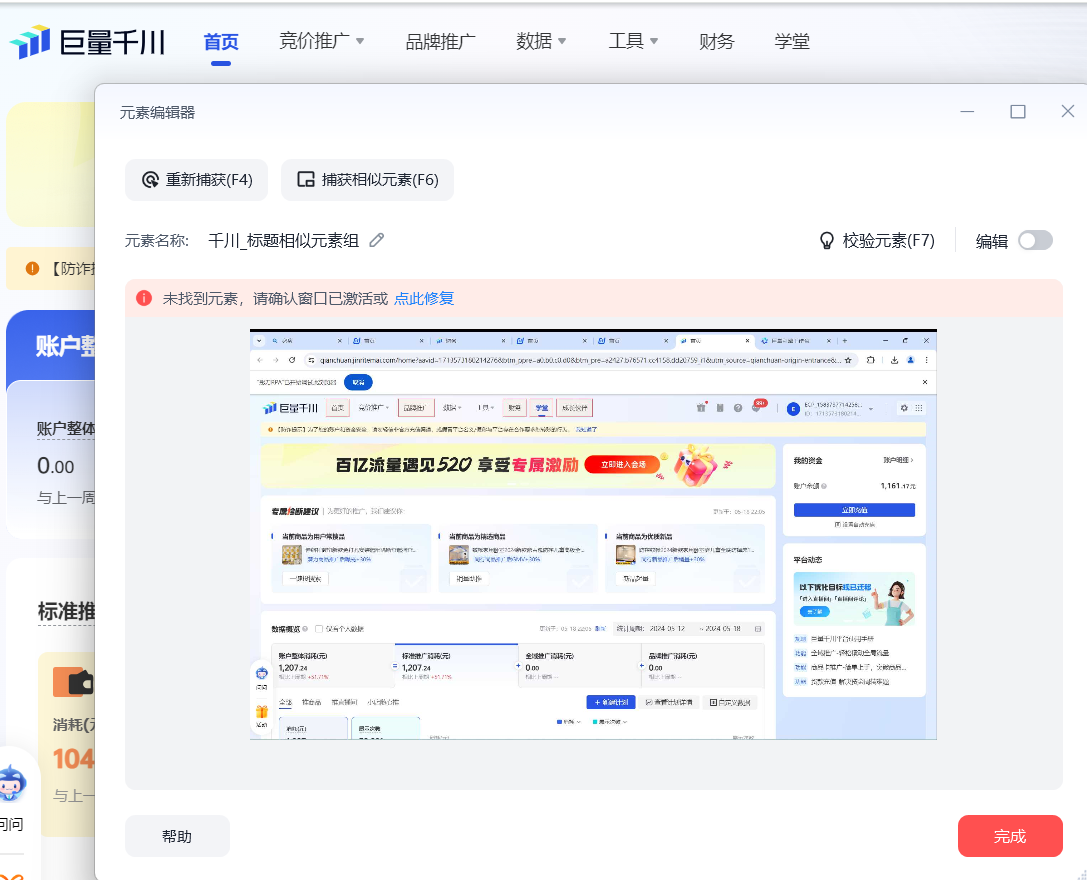Viewport: 1087px width, 880px height.
Task: Toggle the 编辑 switch on
Action: (1035, 240)
